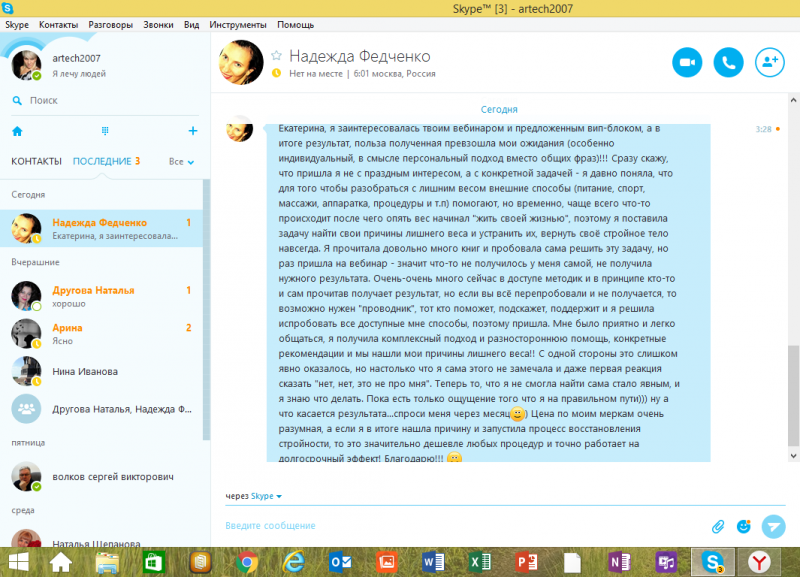Attach a file with the paperclip icon
Image resolution: width=800 pixels, height=577 pixels.
(718, 526)
